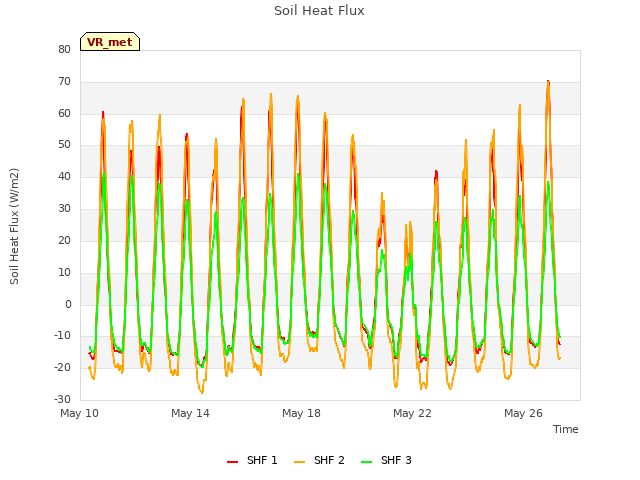
Task: Click the 50 y-axis tick label
Action: point(64,144)
